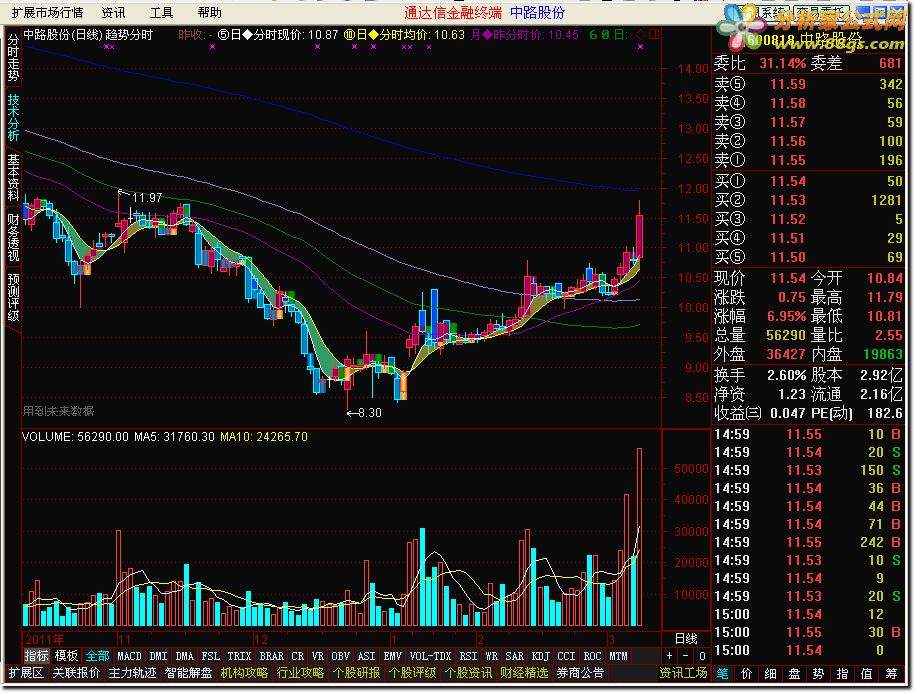Screen dimensions: 916x693
Task: Open the 个股研报 link
Action: 356,673
